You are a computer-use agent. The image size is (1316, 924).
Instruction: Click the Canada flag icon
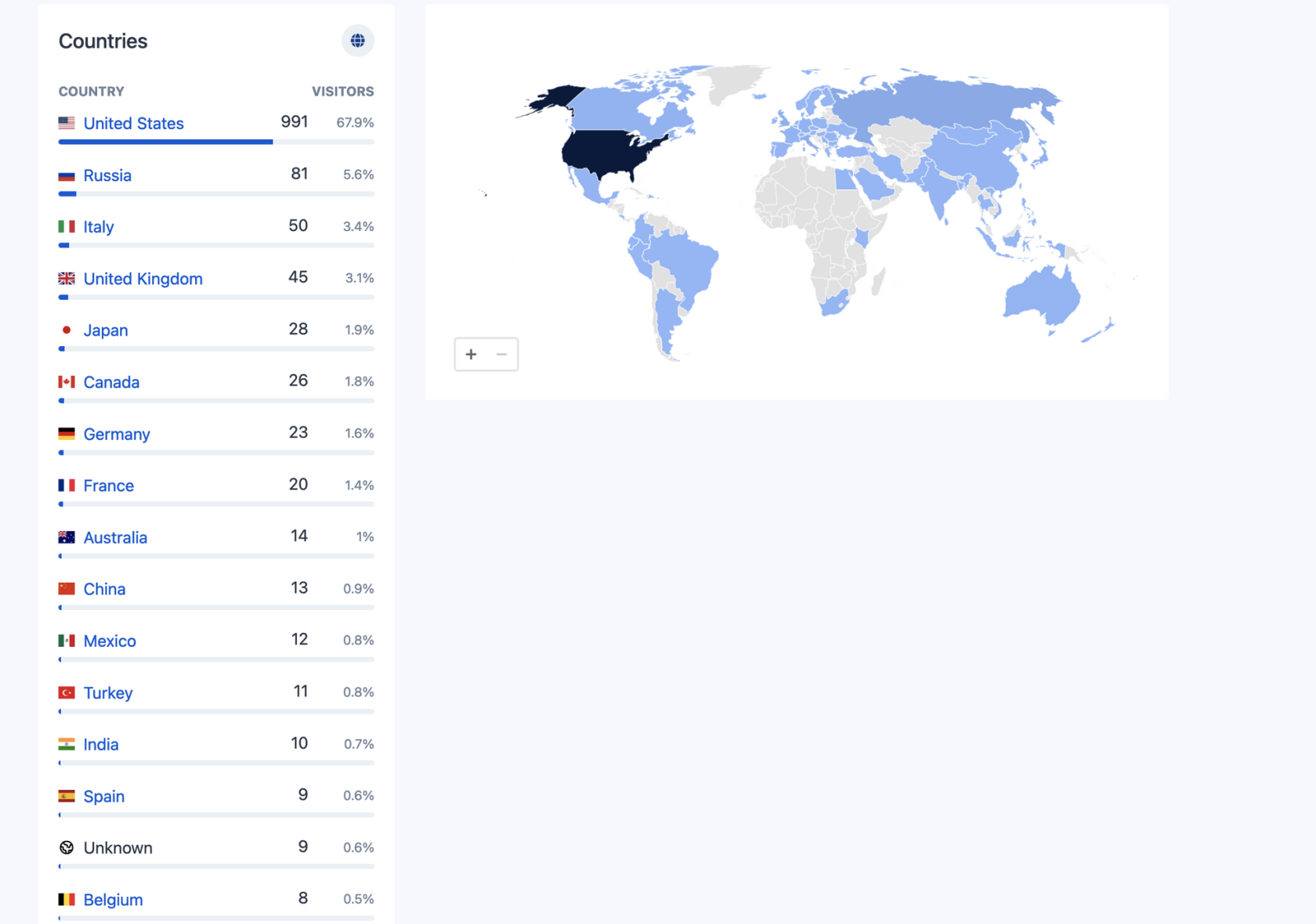pyautogui.click(x=67, y=382)
